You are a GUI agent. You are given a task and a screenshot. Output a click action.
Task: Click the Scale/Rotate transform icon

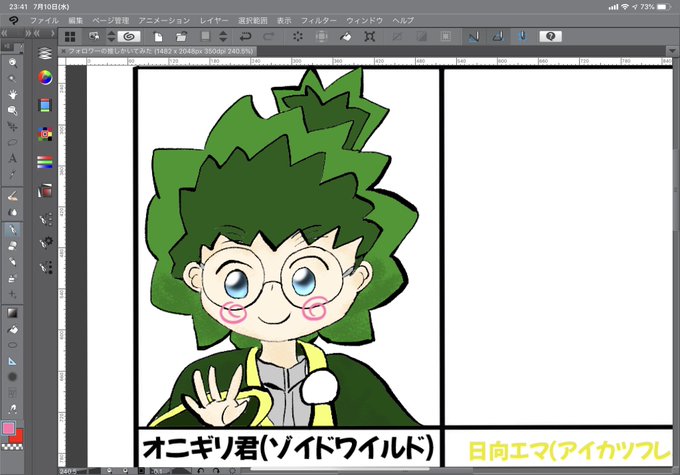[369, 37]
